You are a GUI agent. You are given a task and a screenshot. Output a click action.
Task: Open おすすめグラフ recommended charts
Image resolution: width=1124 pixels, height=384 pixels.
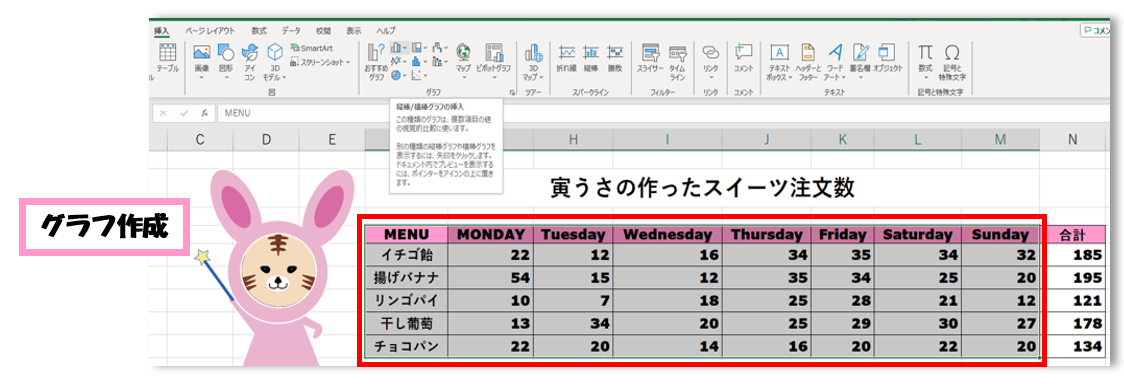[x=376, y=63]
